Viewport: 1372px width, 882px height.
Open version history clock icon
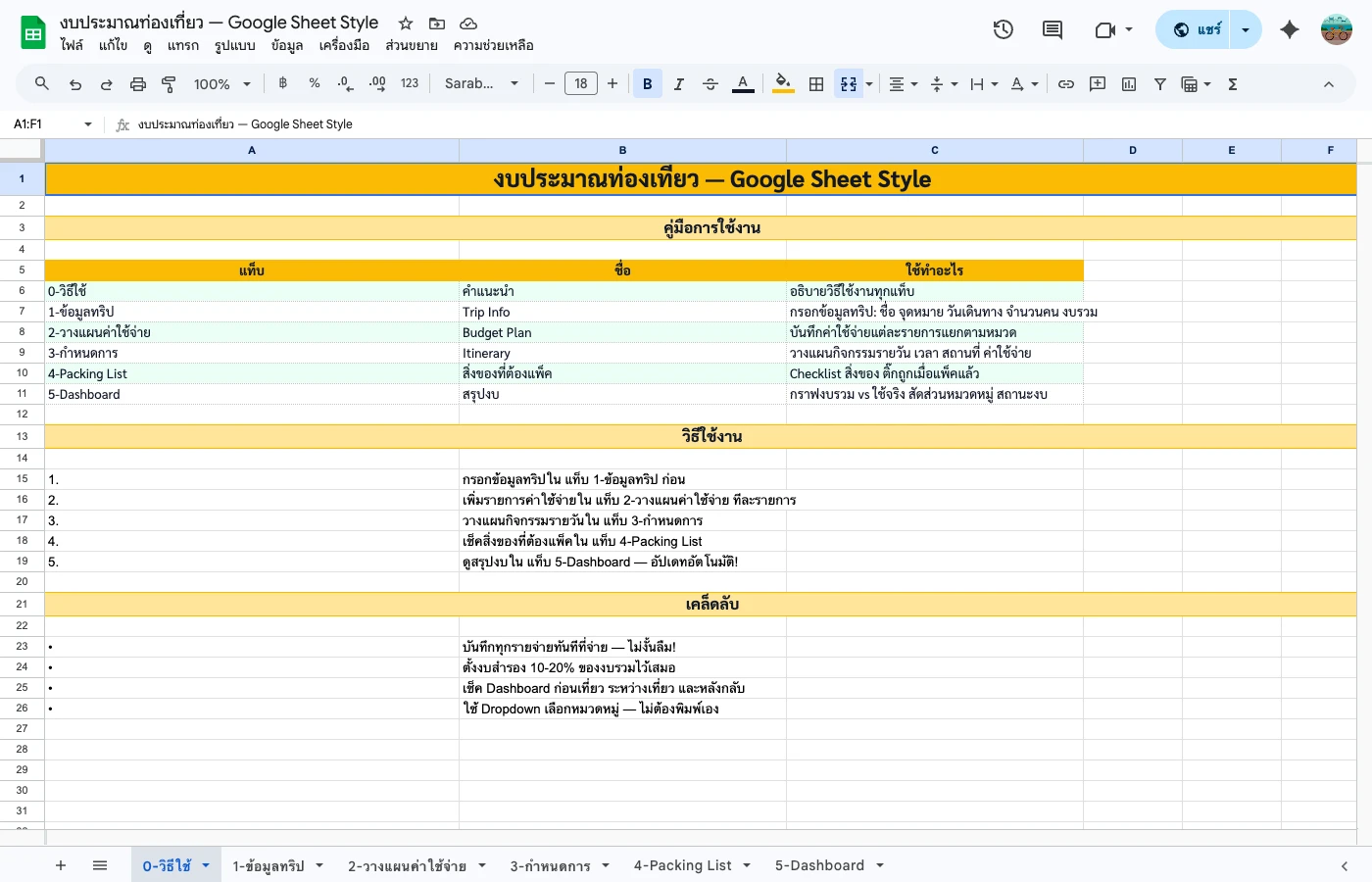(1003, 29)
